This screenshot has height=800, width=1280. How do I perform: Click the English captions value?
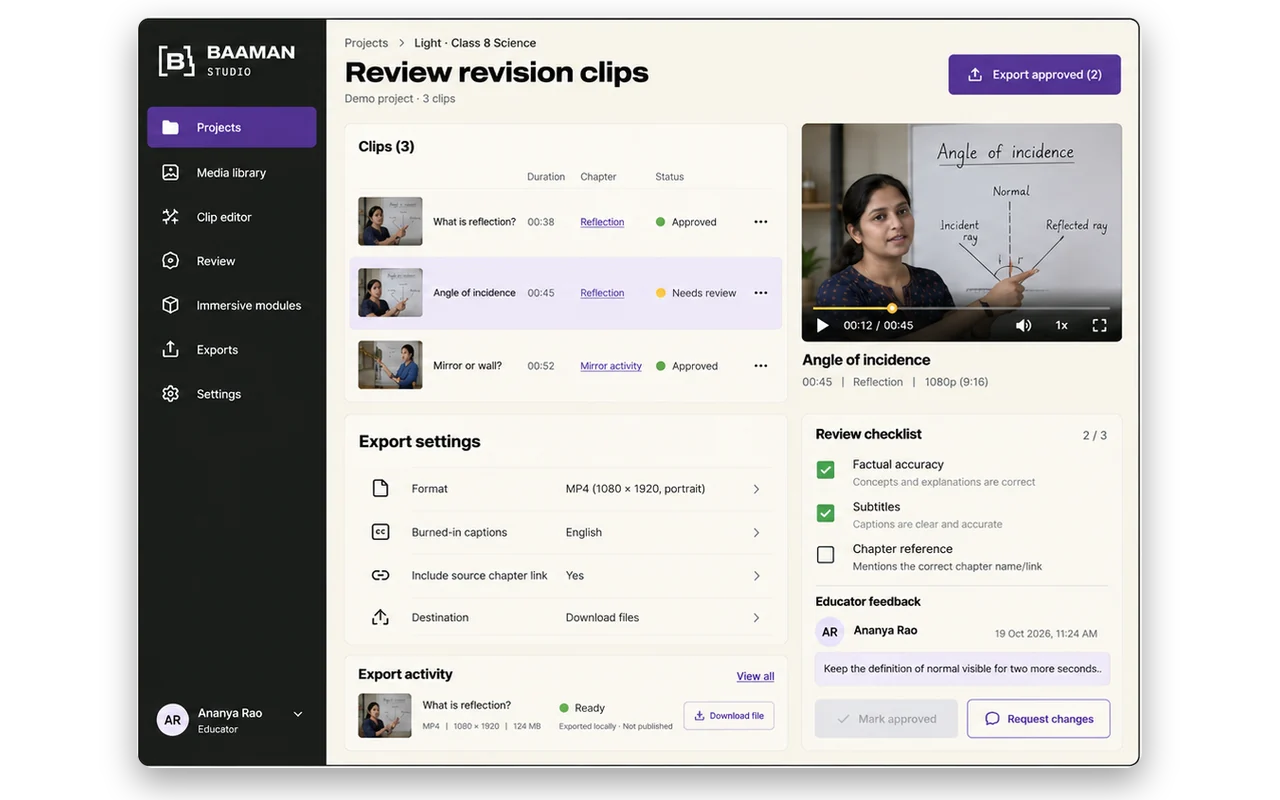[584, 533]
